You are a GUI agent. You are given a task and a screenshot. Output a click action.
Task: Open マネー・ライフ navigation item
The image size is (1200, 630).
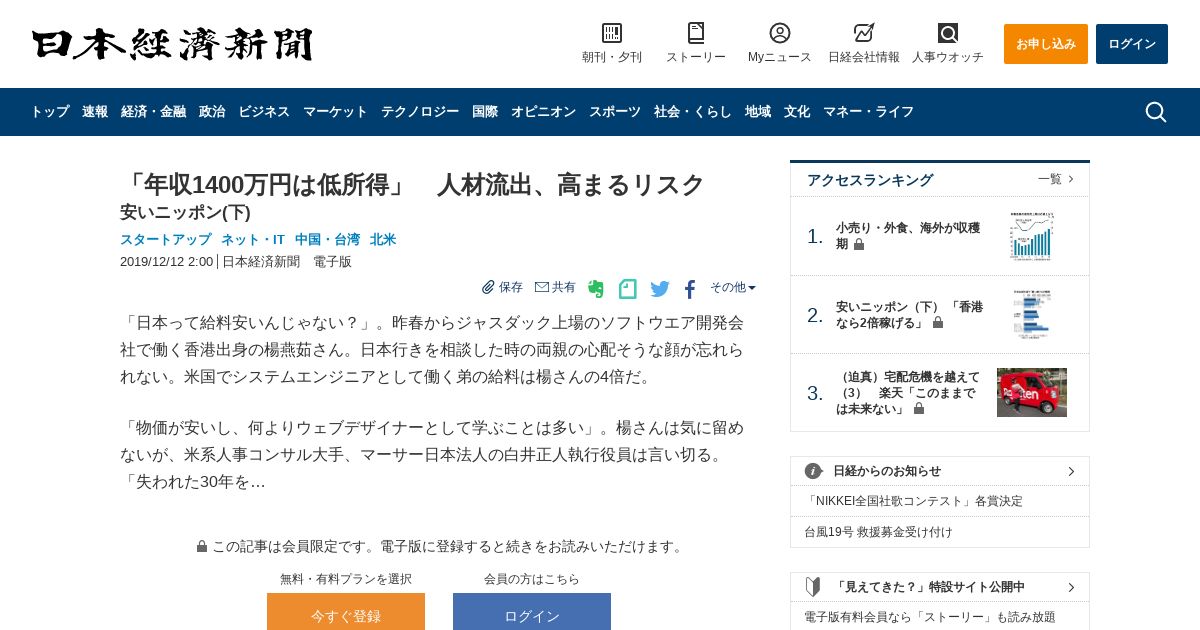click(868, 112)
